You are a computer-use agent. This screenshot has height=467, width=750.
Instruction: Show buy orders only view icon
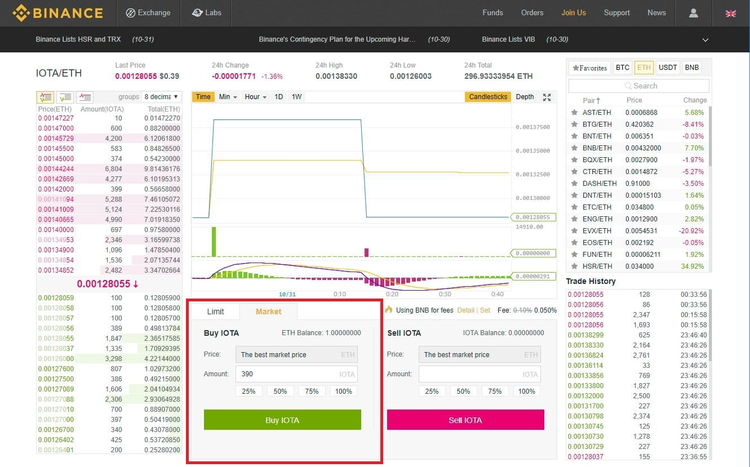tap(65, 97)
